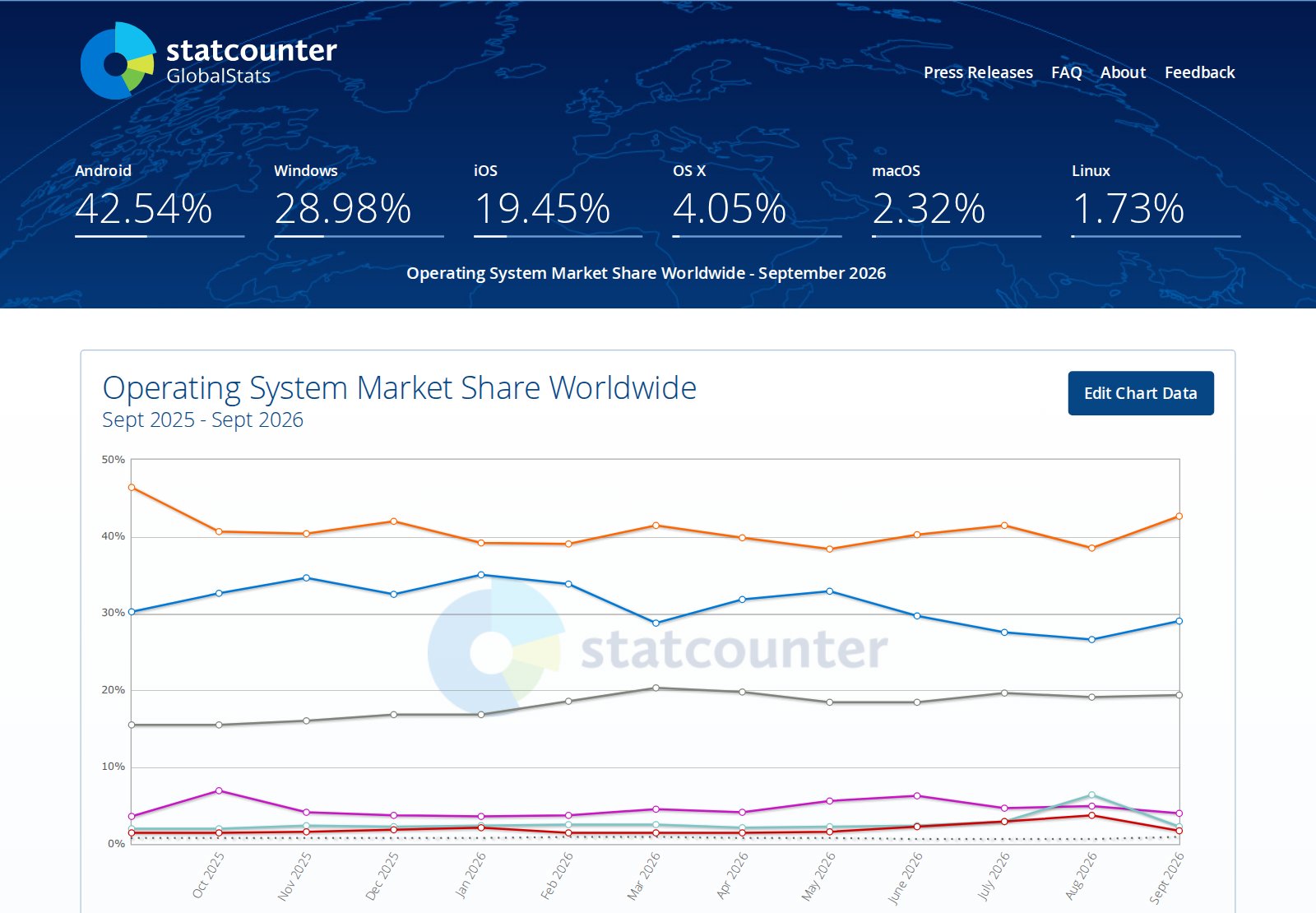Screen dimensions: 1316x913
Task: Click the 50% y-axis label
Action: 114,459
